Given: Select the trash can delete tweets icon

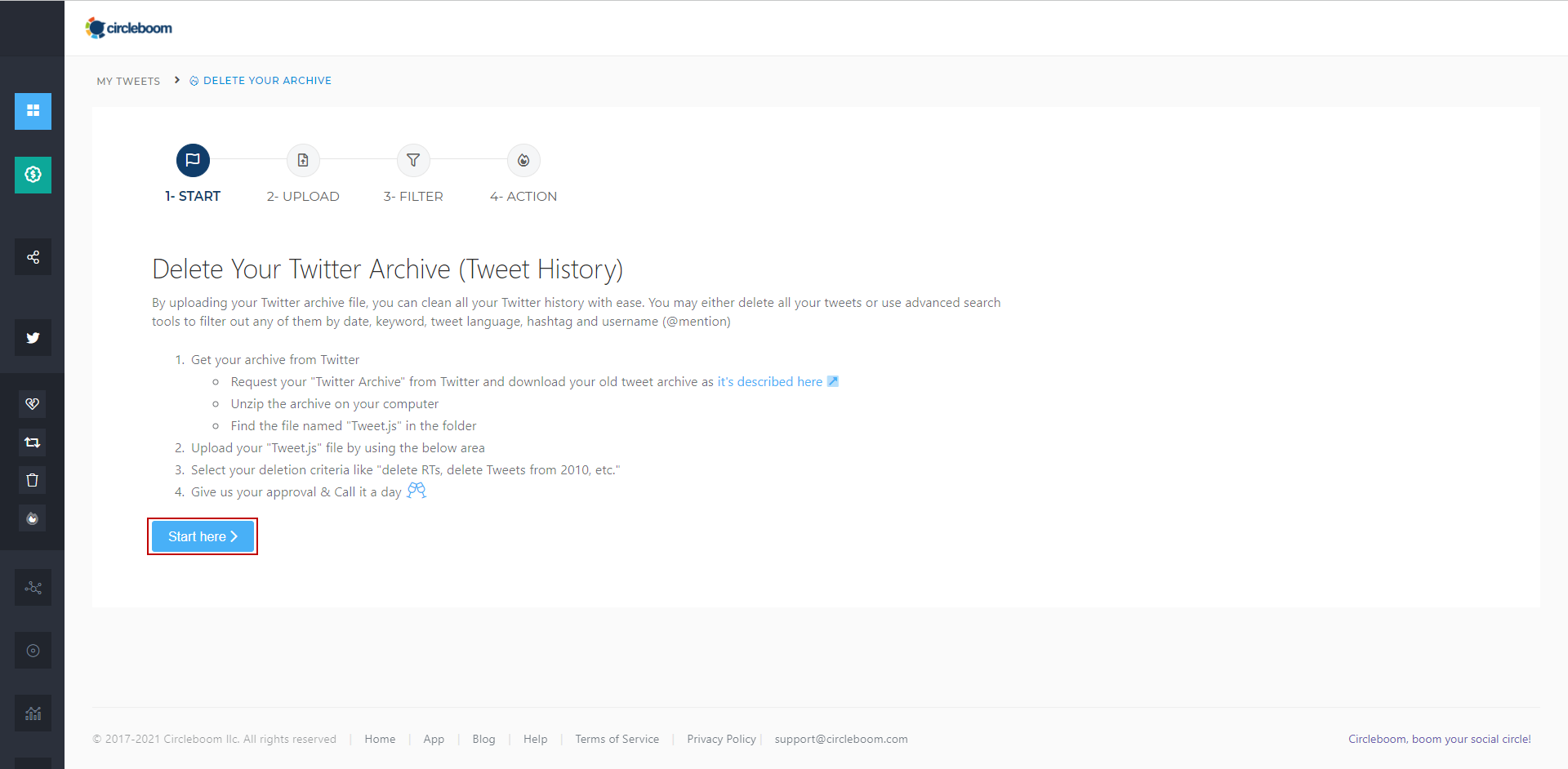Looking at the screenshot, I should coord(33,480).
